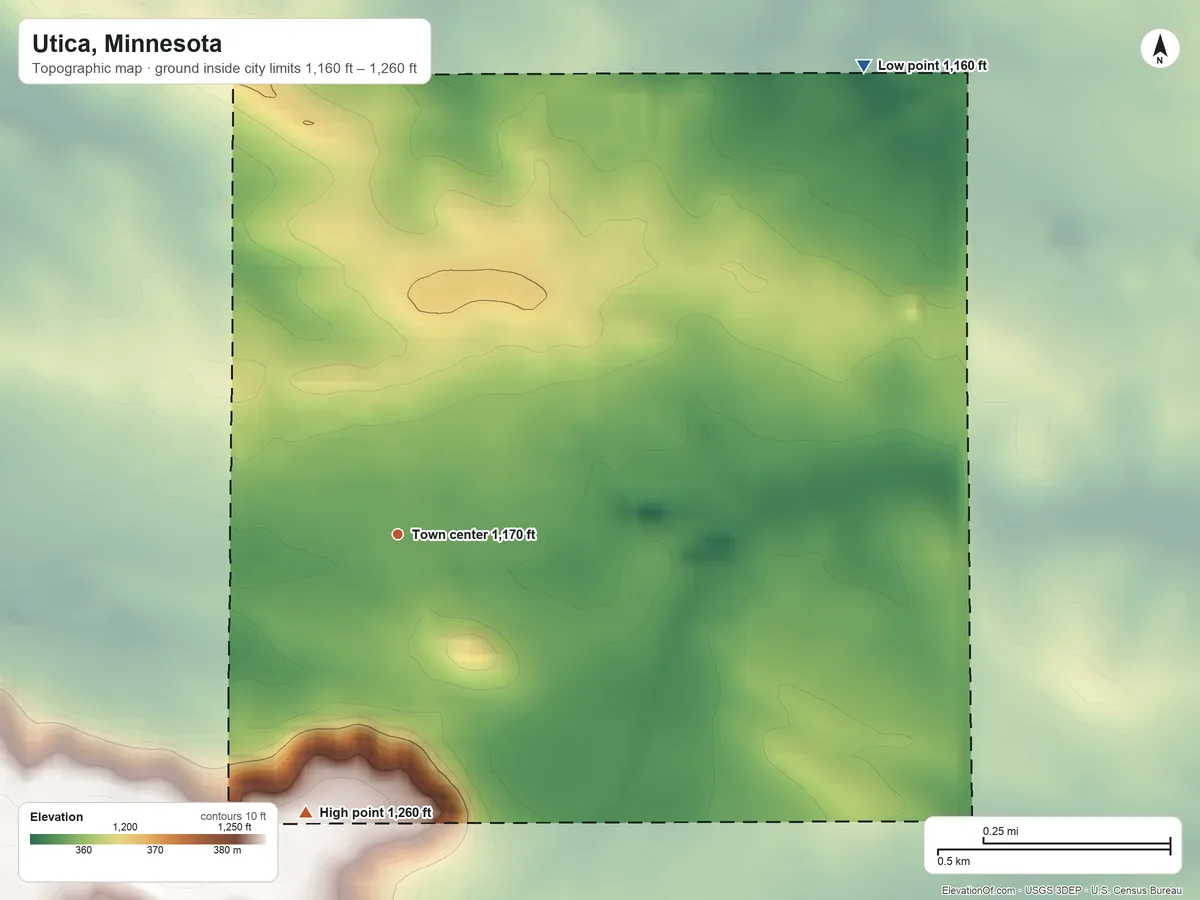
Task: Click the 0.5 km scale bar label
Action: [x=954, y=861]
